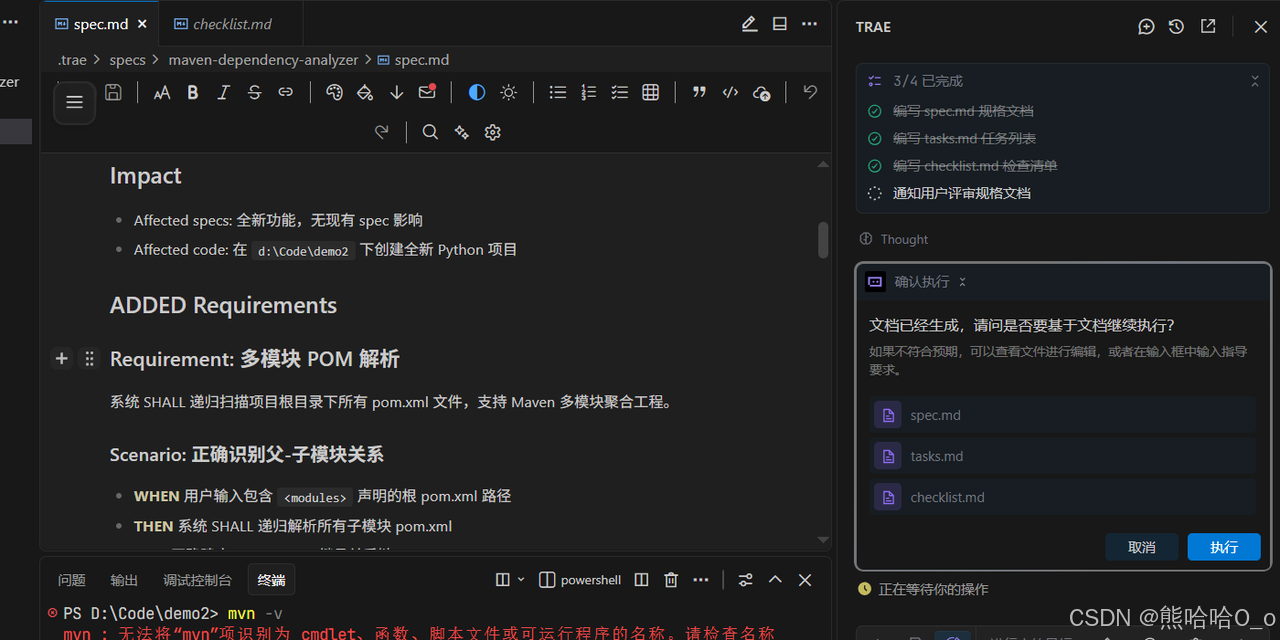The height and width of the screenshot is (640, 1280).
Task: Apply strikethrough formatting
Action: pos(254,92)
